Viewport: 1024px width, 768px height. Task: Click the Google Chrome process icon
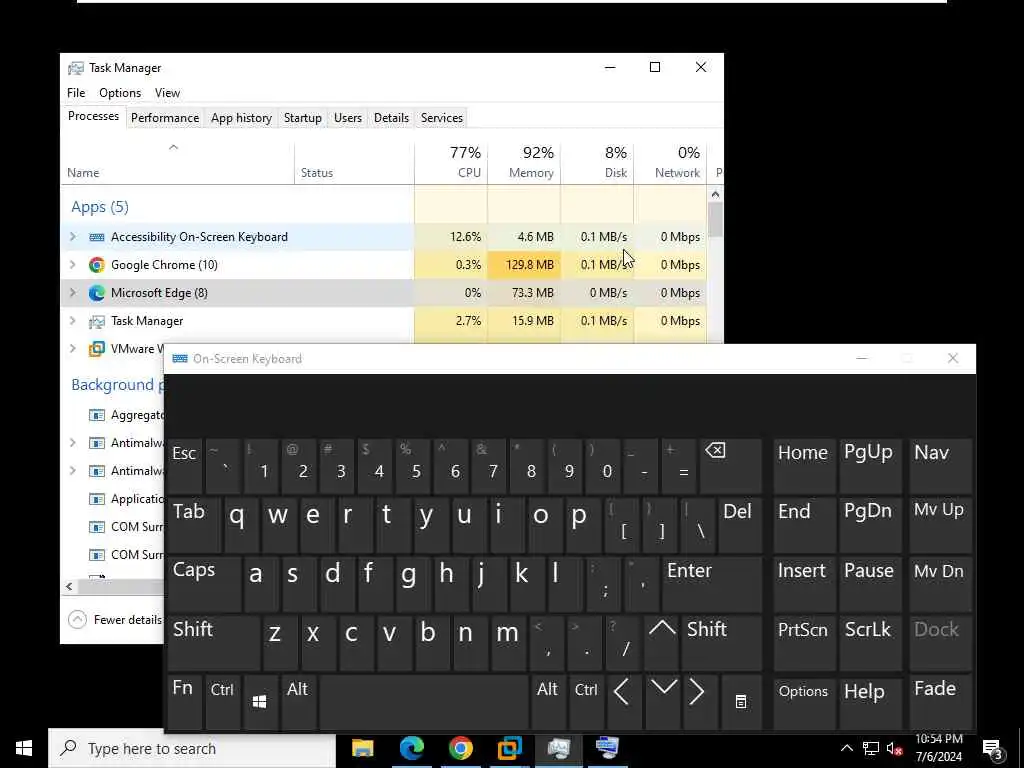pyautogui.click(x=97, y=264)
